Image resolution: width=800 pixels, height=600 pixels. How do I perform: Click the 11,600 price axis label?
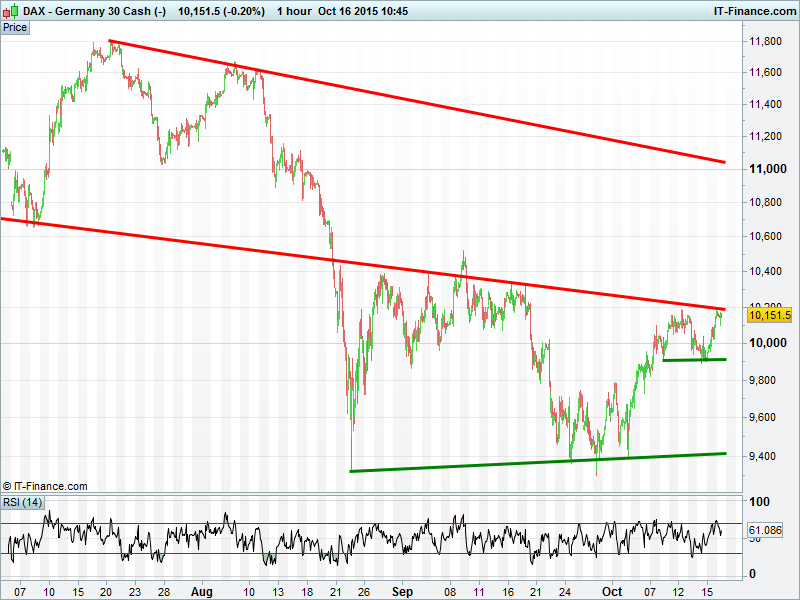(765, 72)
